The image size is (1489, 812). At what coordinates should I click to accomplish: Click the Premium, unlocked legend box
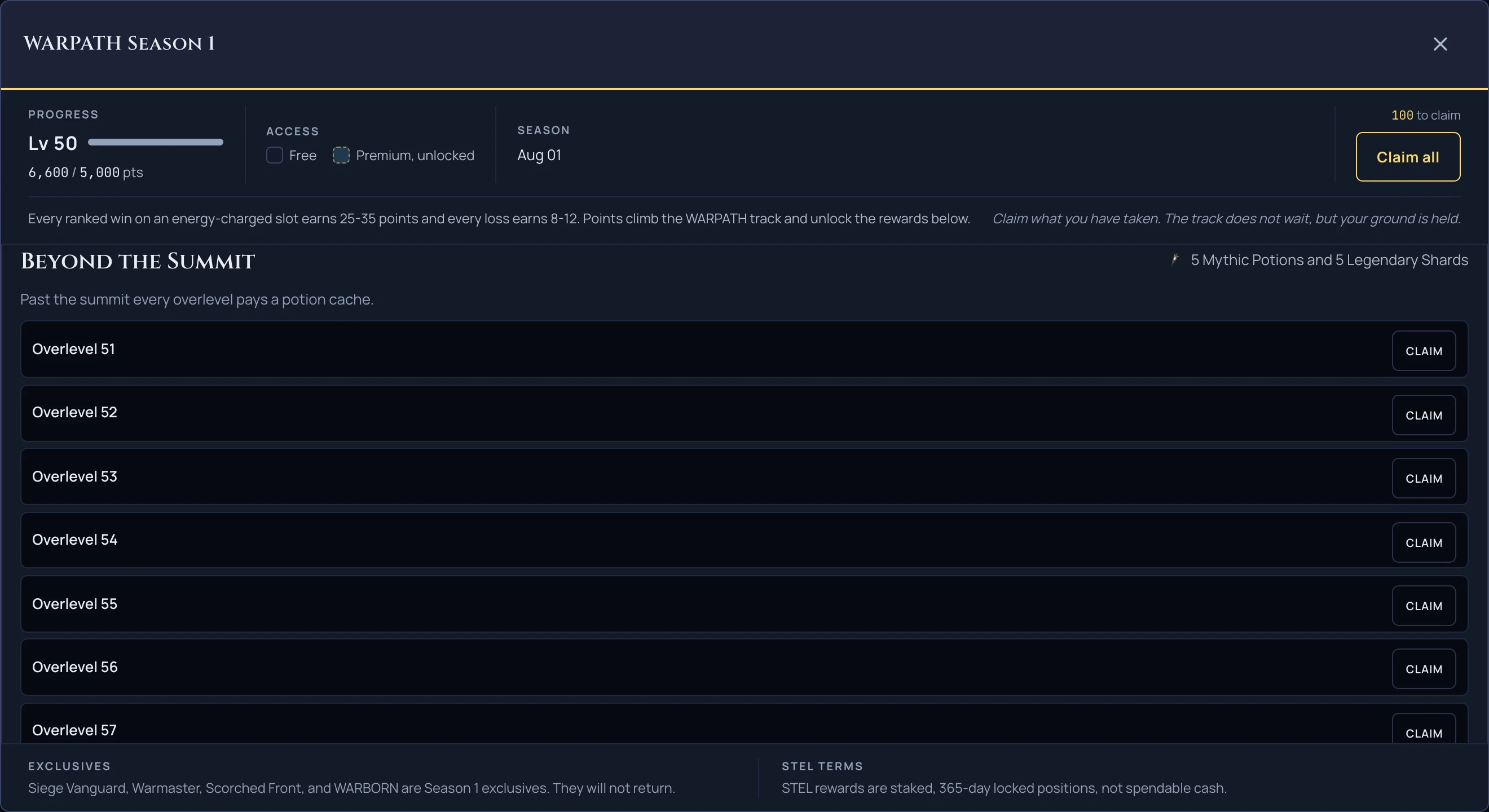pyautogui.click(x=341, y=156)
